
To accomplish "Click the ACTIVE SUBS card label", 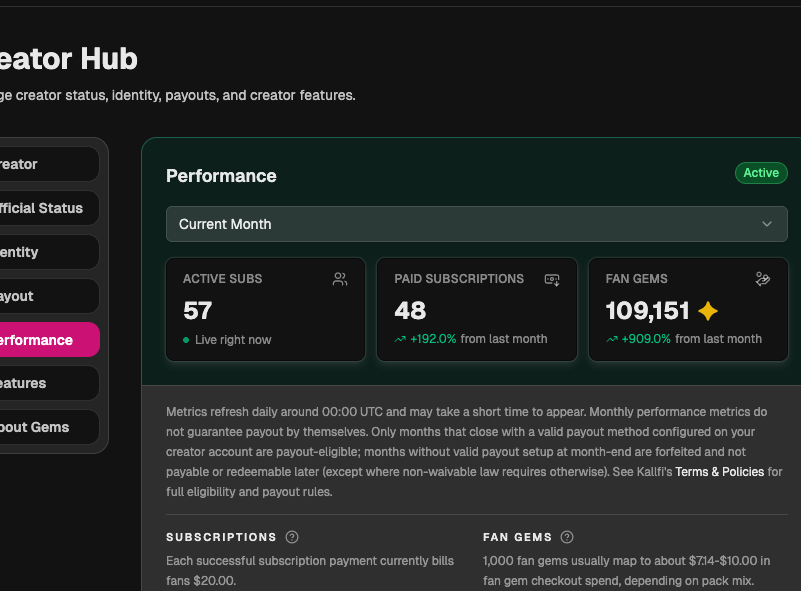I will (x=223, y=278).
